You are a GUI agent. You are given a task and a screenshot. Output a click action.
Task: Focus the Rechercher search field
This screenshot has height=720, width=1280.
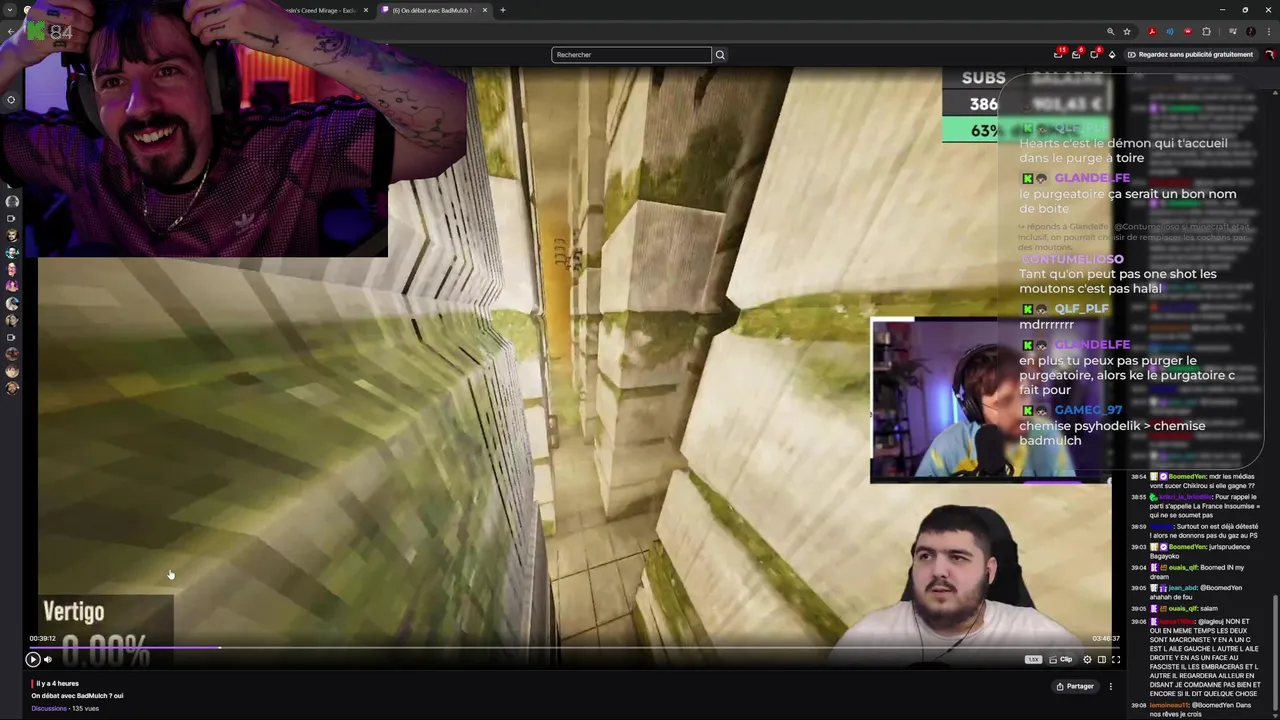[x=631, y=55]
